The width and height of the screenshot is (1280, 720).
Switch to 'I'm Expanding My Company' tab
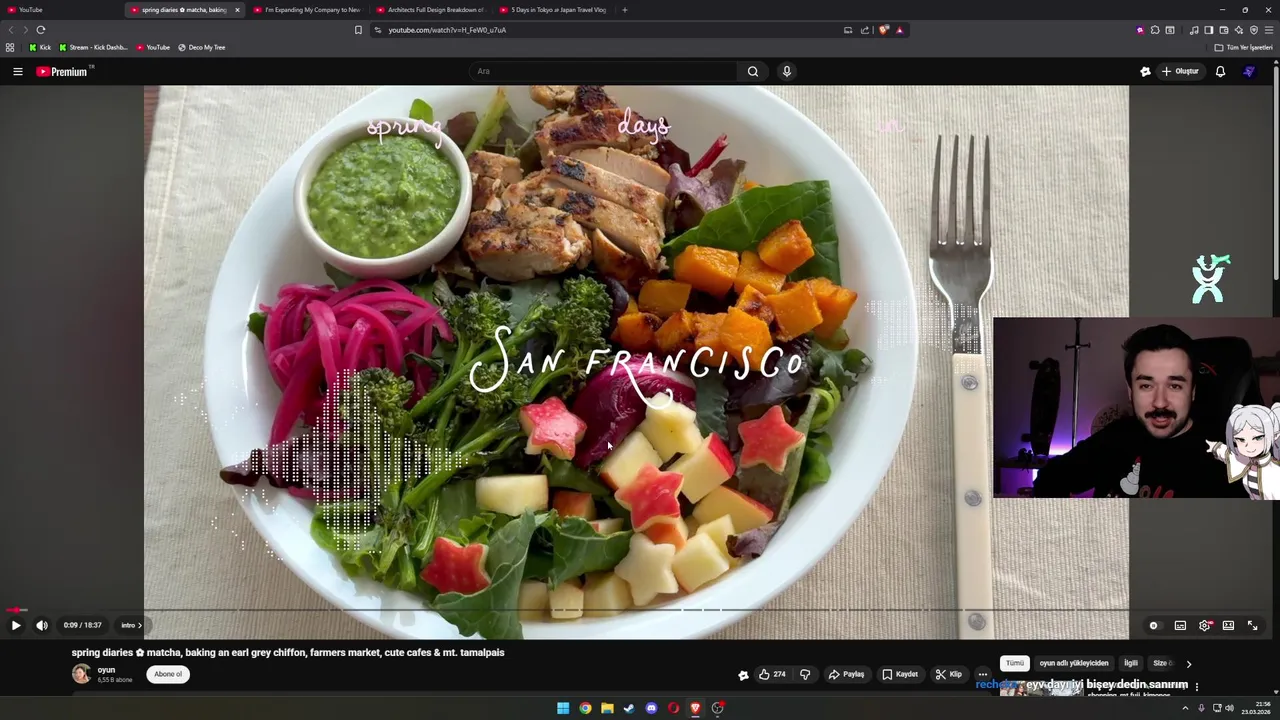pos(307,10)
